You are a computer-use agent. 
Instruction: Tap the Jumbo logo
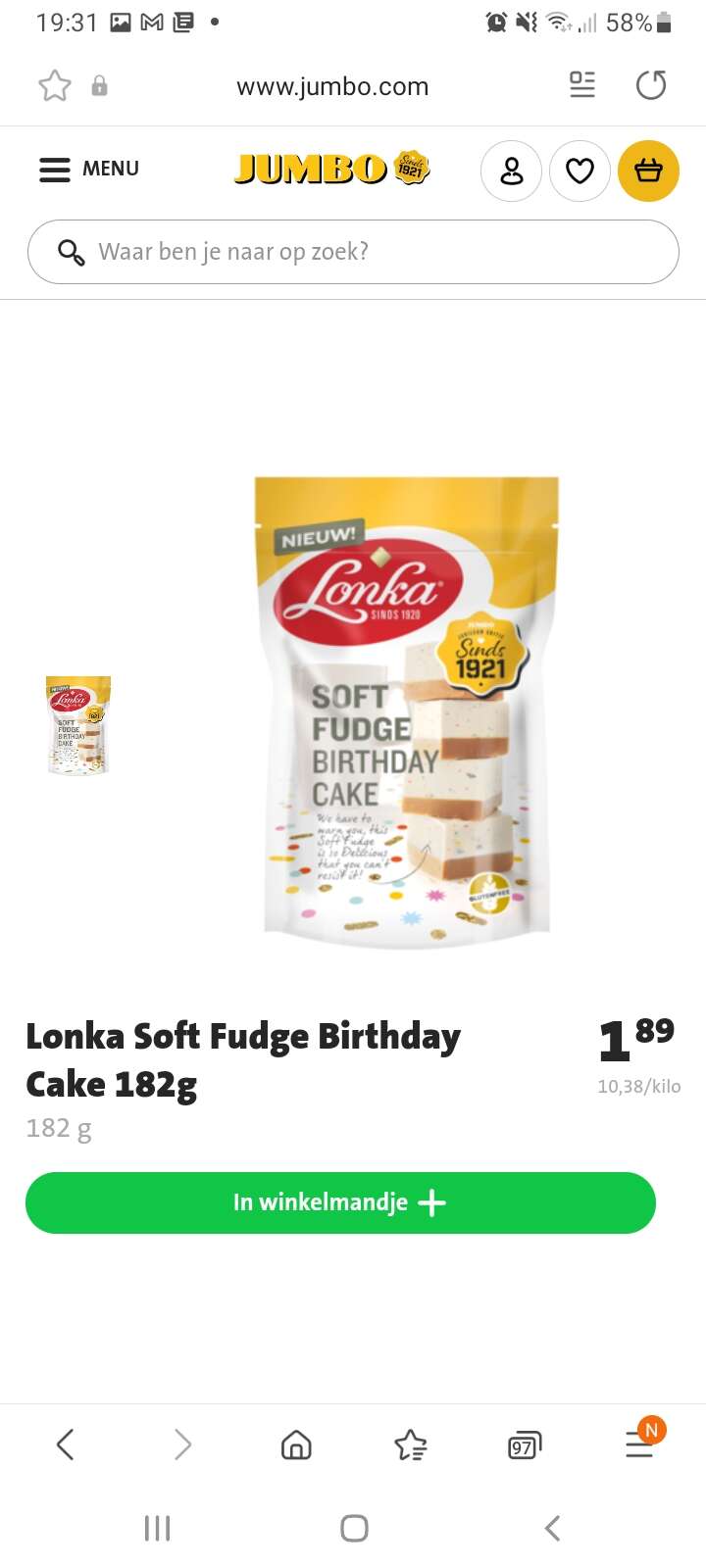331,169
